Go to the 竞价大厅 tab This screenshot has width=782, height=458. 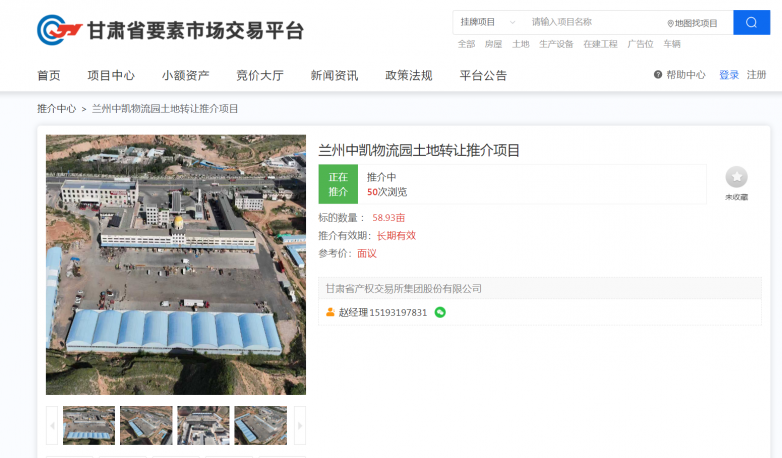coord(259,75)
